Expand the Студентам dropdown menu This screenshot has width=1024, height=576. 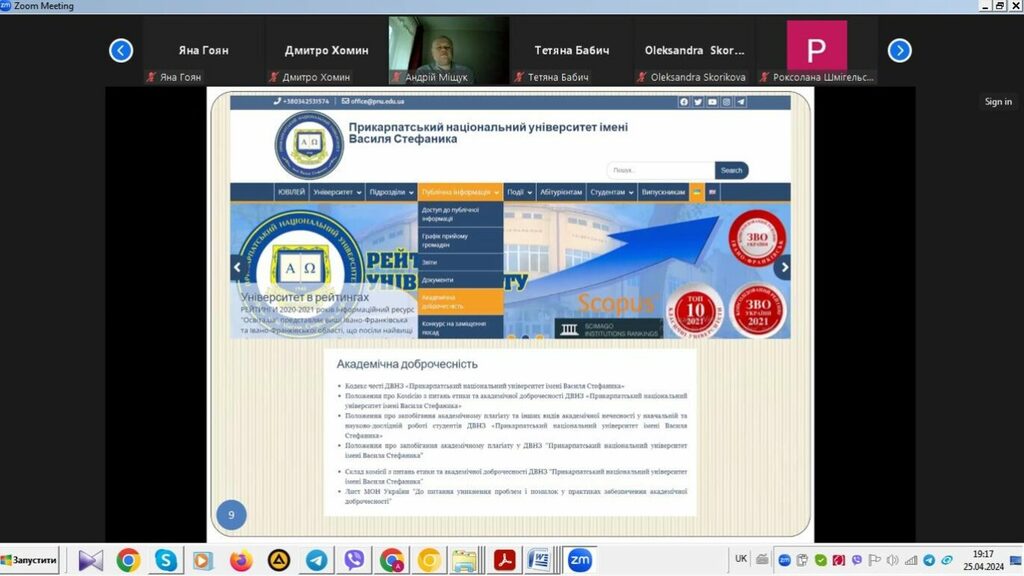[611, 192]
